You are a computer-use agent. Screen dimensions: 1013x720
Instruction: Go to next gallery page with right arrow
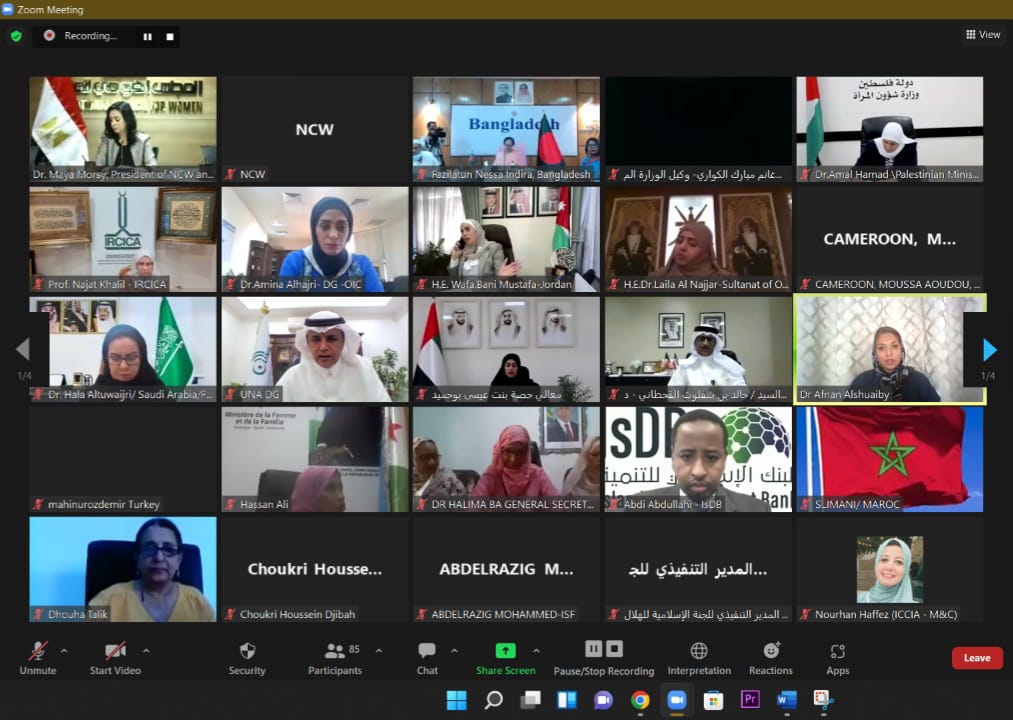[x=989, y=349]
